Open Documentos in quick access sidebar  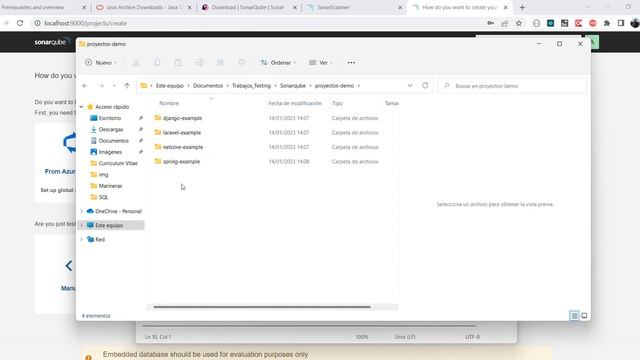point(113,141)
